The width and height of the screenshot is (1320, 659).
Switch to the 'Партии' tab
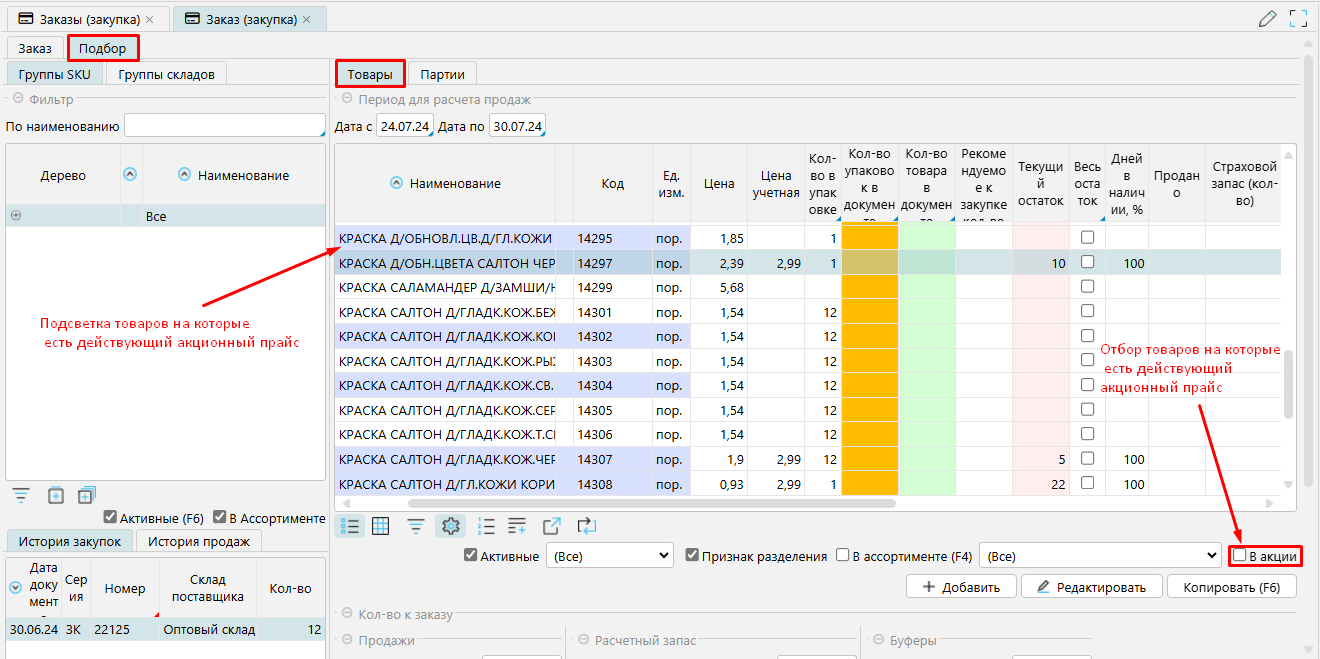pyautogui.click(x=441, y=74)
